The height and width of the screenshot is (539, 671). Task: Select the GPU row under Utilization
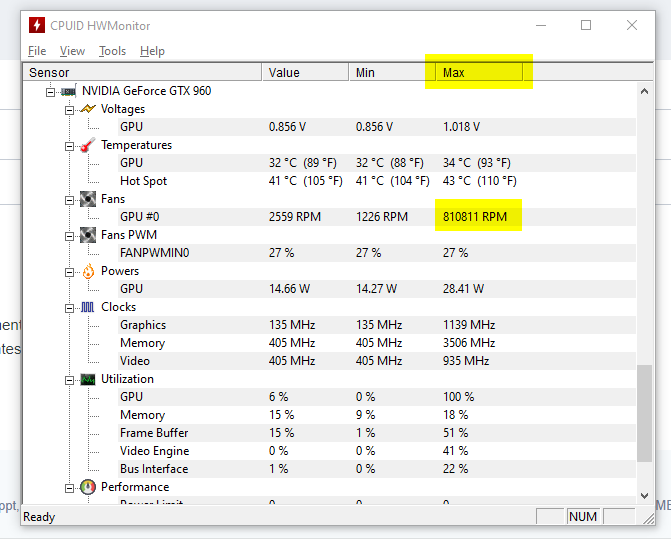(377, 397)
